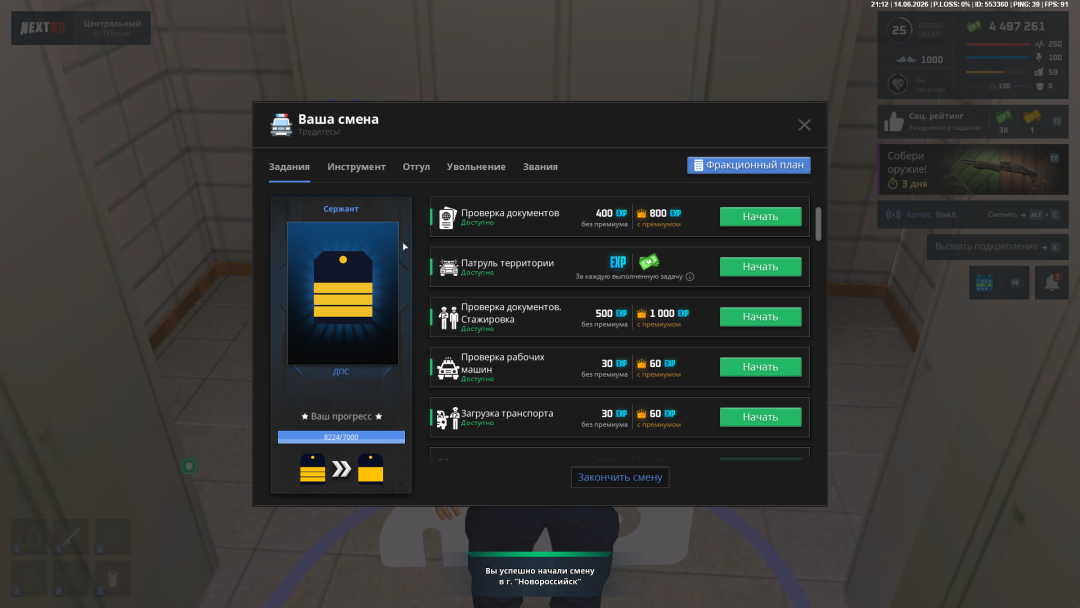
Task: Click Закончить смену button
Action: click(x=620, y=477)
